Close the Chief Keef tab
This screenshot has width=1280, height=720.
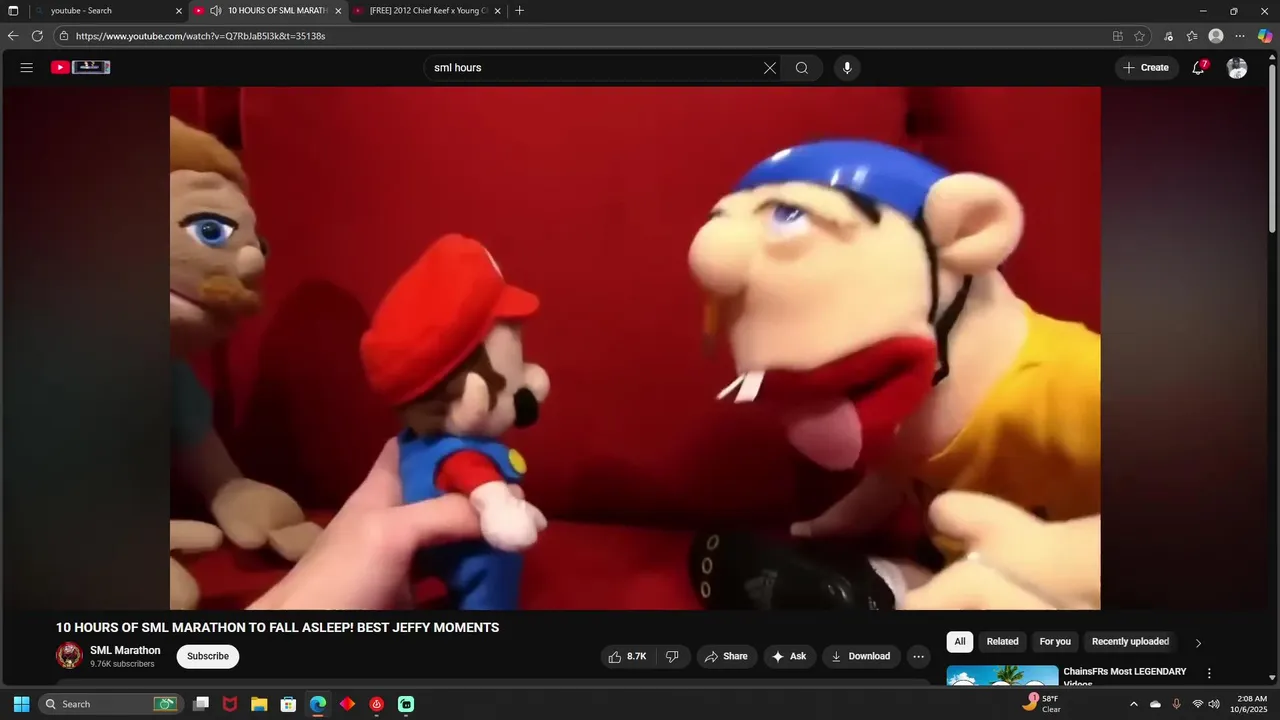pos(498,11)
